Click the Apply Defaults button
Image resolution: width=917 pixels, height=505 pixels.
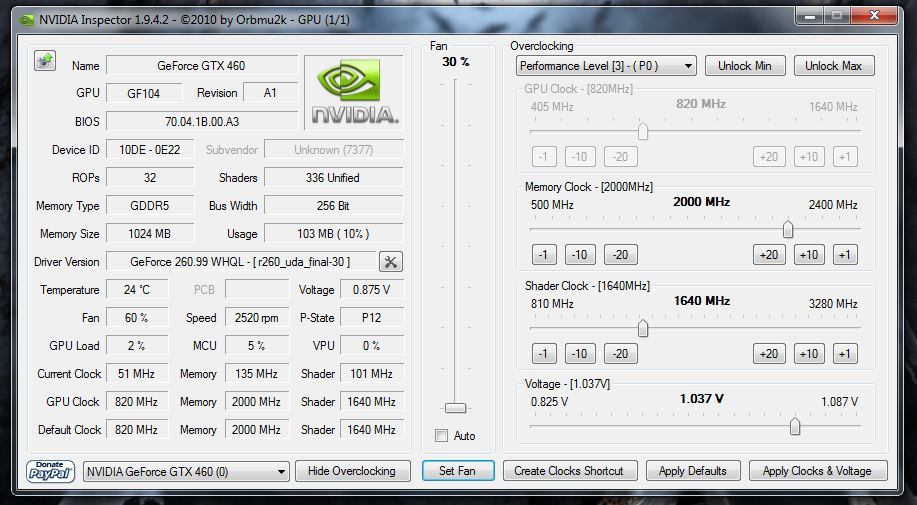692,471
